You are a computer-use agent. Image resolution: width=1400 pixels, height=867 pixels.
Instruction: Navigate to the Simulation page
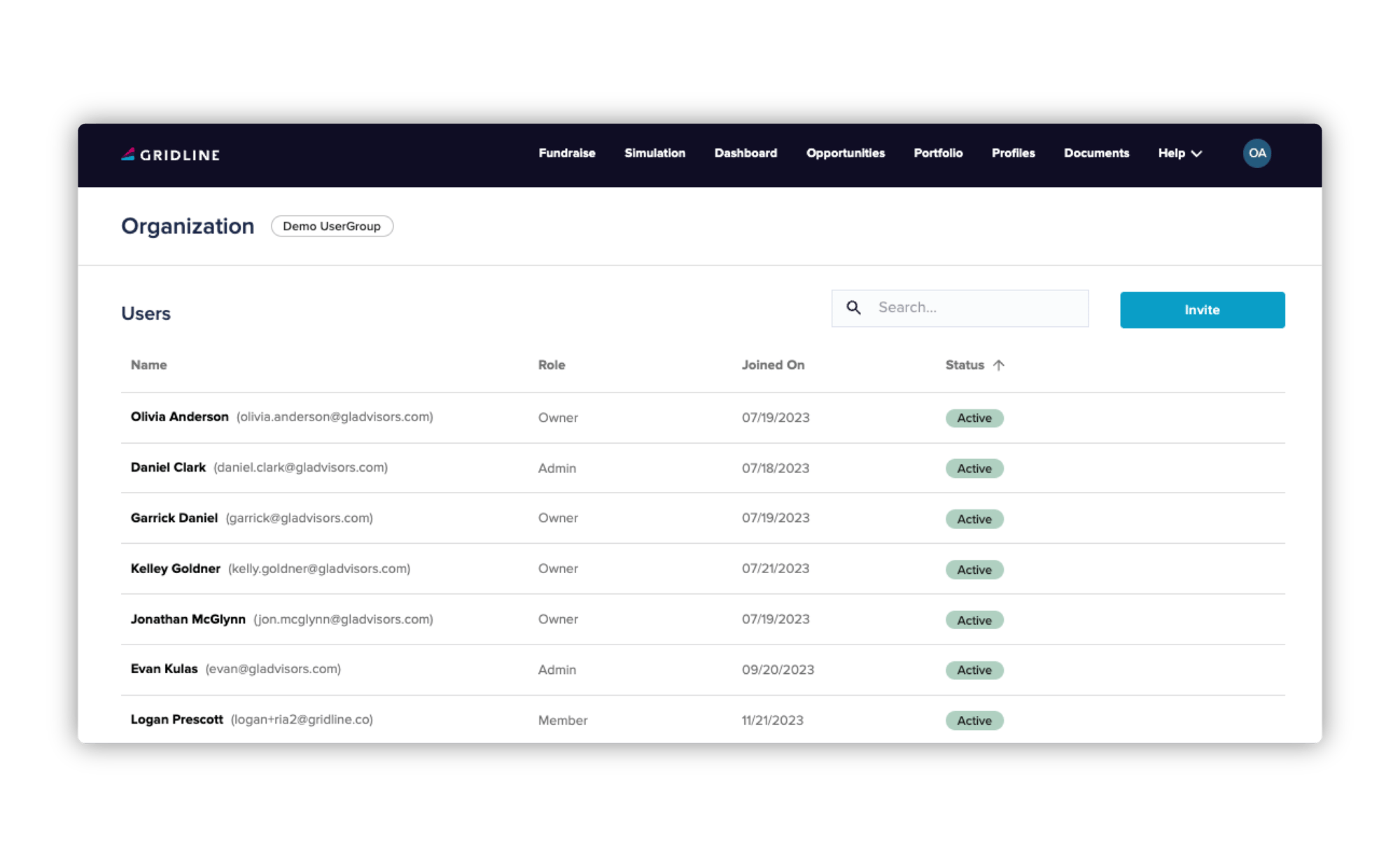[654, 153]
